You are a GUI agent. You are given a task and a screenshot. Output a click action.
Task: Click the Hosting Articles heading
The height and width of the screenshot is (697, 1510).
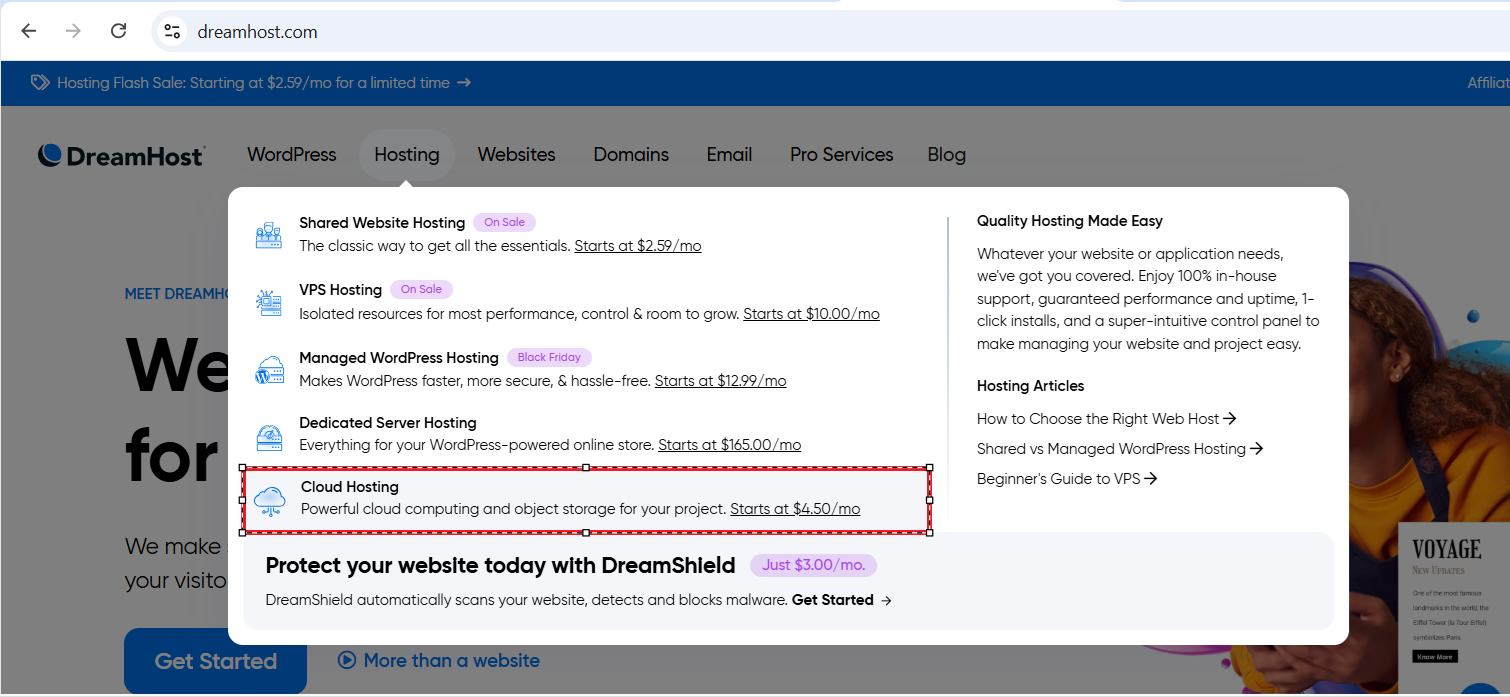click(1031, 386)
